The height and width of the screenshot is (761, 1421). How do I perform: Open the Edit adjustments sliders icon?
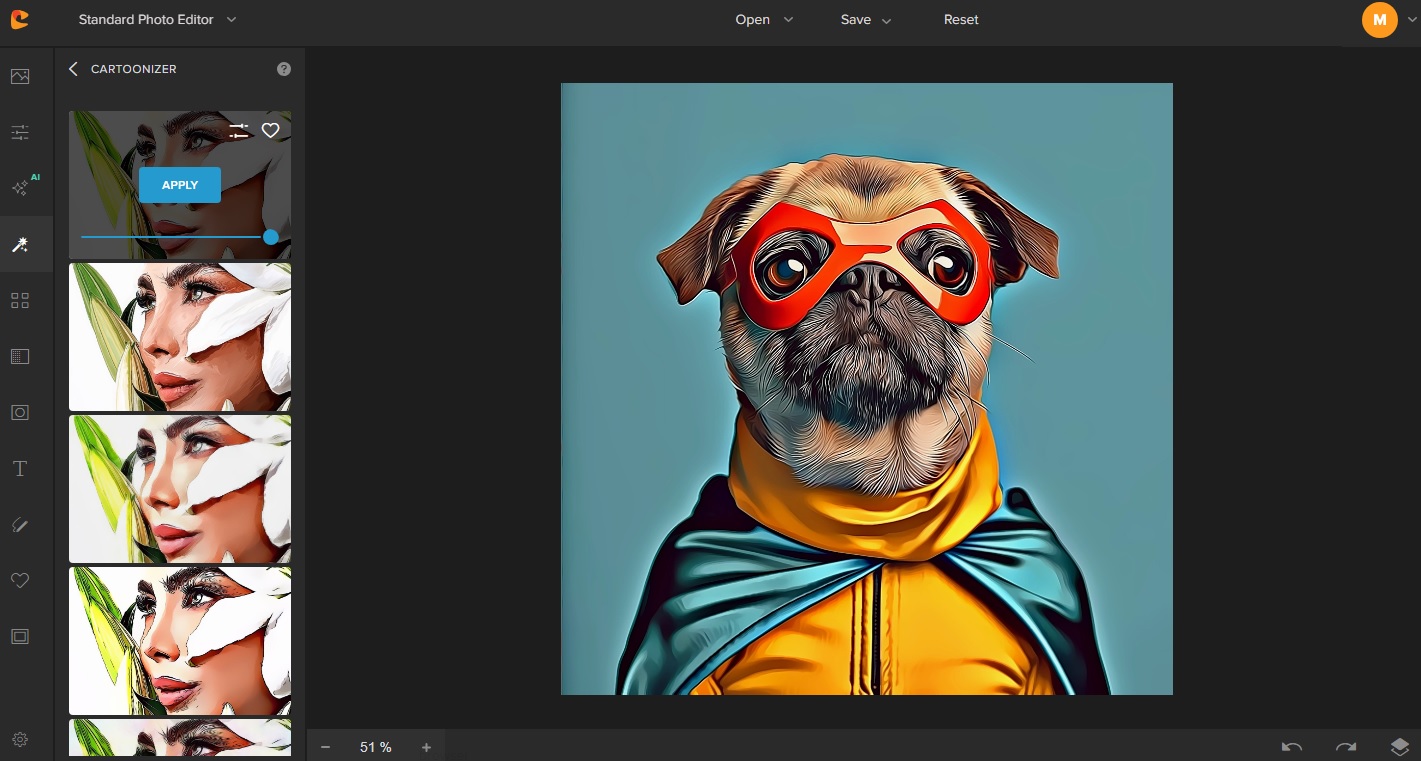point(20,133)
